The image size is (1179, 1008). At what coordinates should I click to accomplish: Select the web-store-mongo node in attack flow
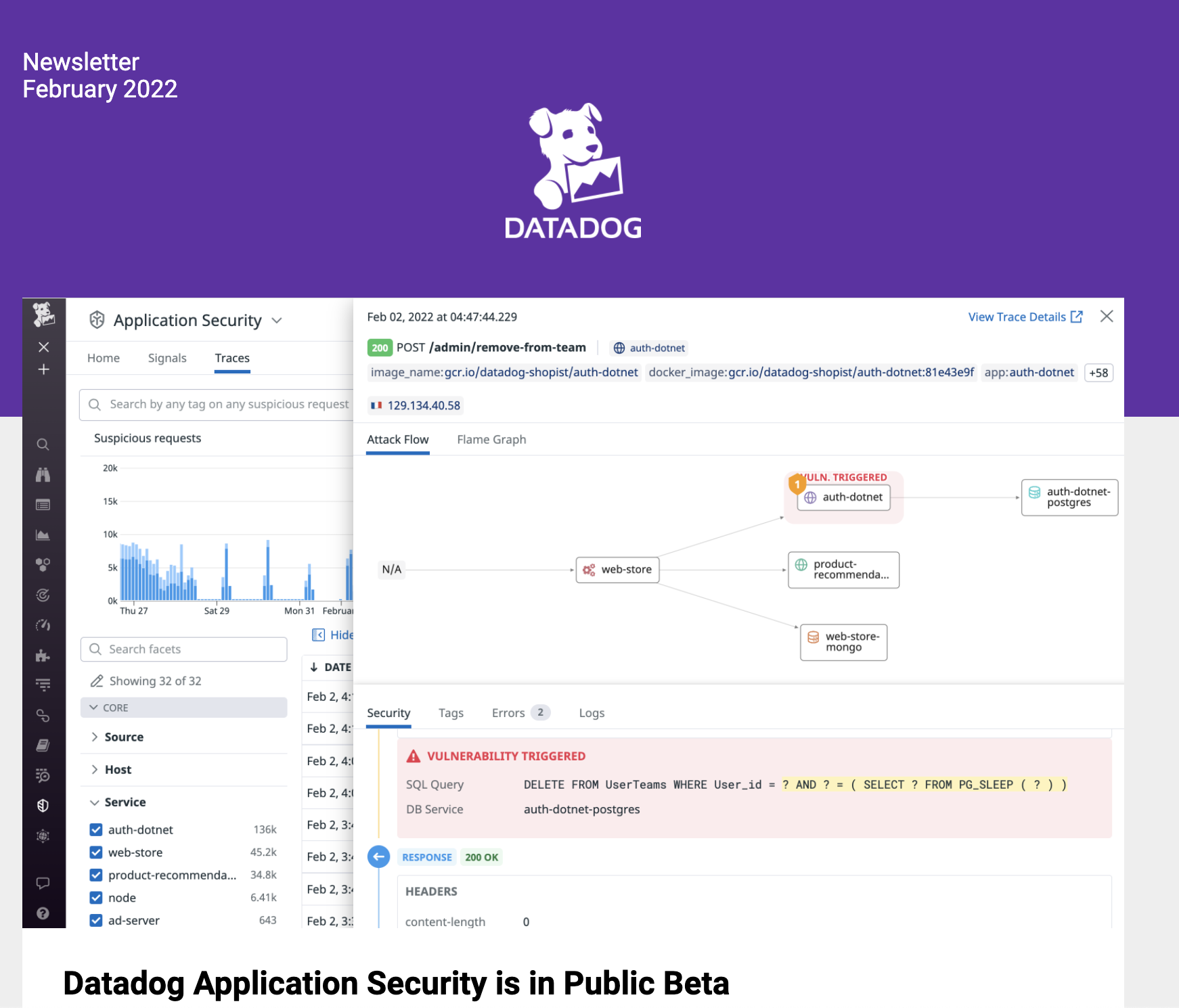[843, 642]
